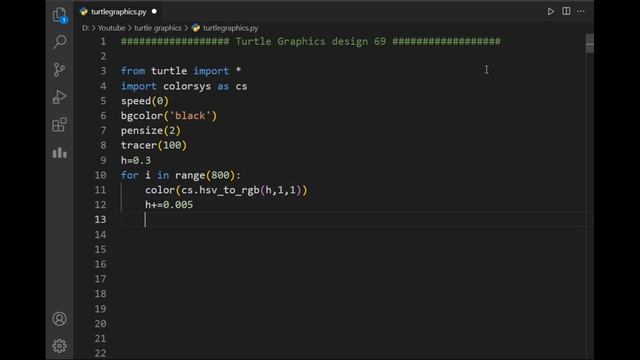Click on "bgcolor('black')" code line
Viewport: 640px width, 360px height.
pos(169,116)
